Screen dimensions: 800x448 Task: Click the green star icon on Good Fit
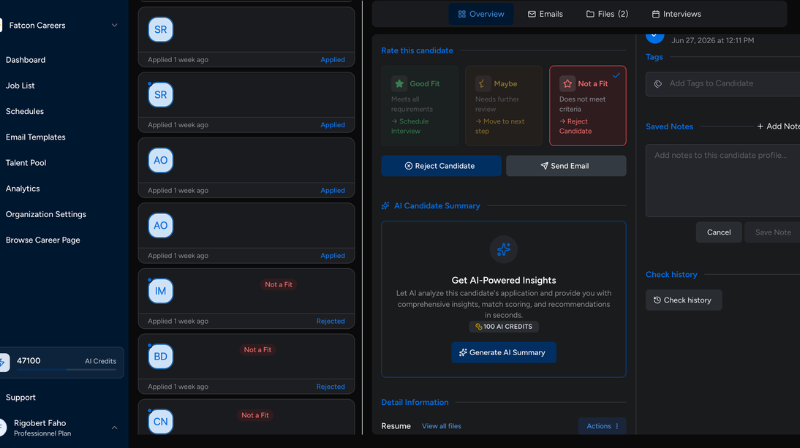(x=399, y=83)
